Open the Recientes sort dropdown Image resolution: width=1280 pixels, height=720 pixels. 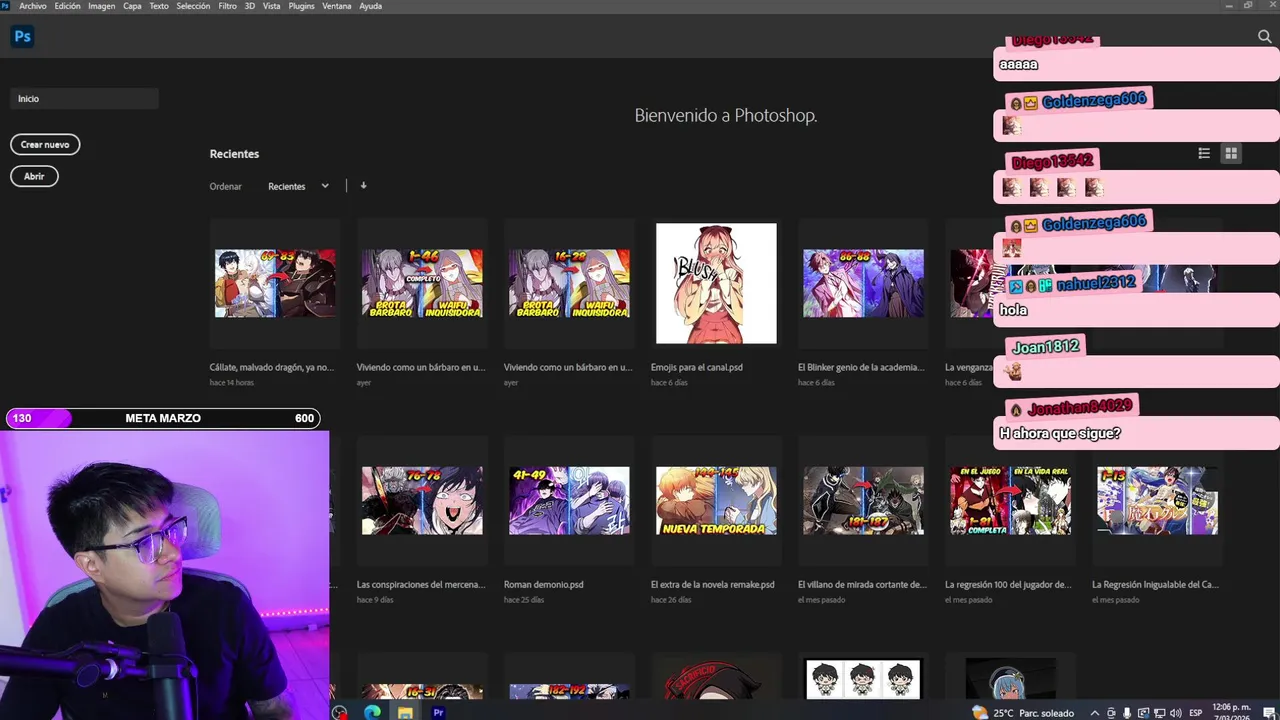point(298,186)
